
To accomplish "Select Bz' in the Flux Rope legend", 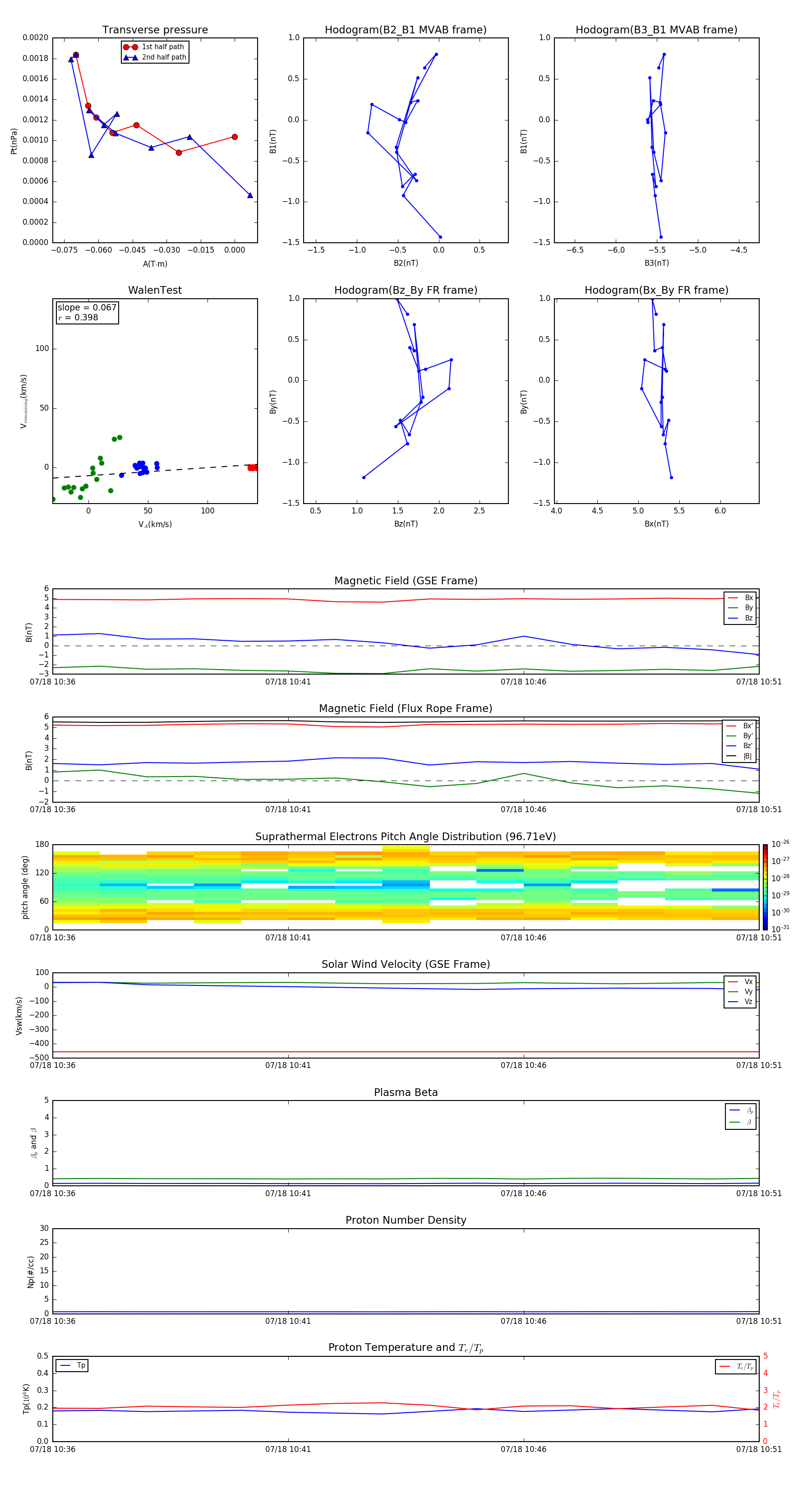I will (x=739, y=746).
